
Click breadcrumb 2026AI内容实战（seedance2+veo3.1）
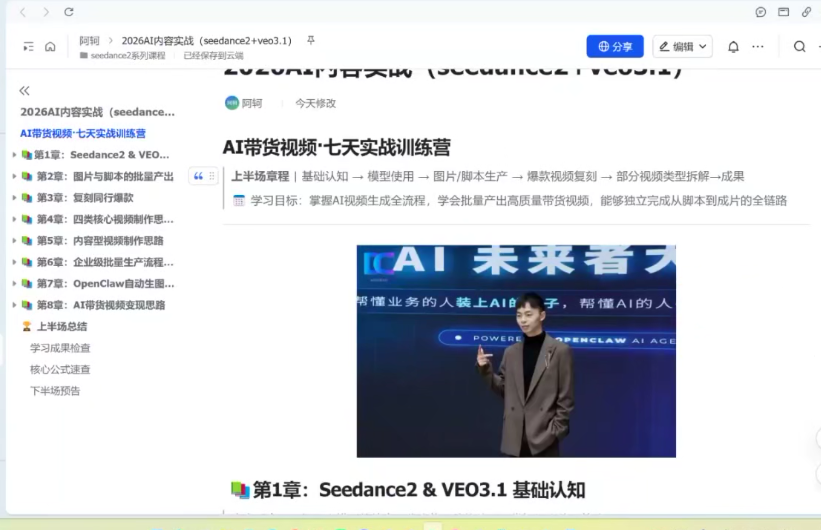pos(207,41)
